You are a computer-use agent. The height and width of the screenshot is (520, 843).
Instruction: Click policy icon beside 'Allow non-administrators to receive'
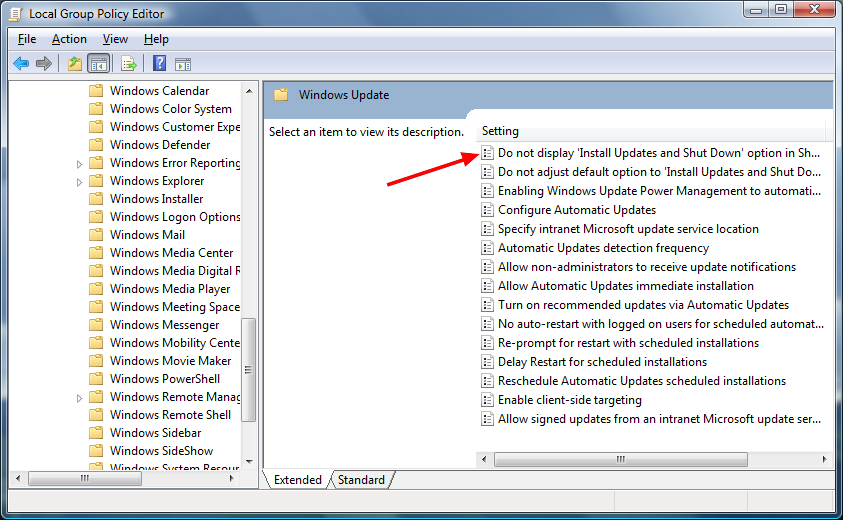coord(487,267)
